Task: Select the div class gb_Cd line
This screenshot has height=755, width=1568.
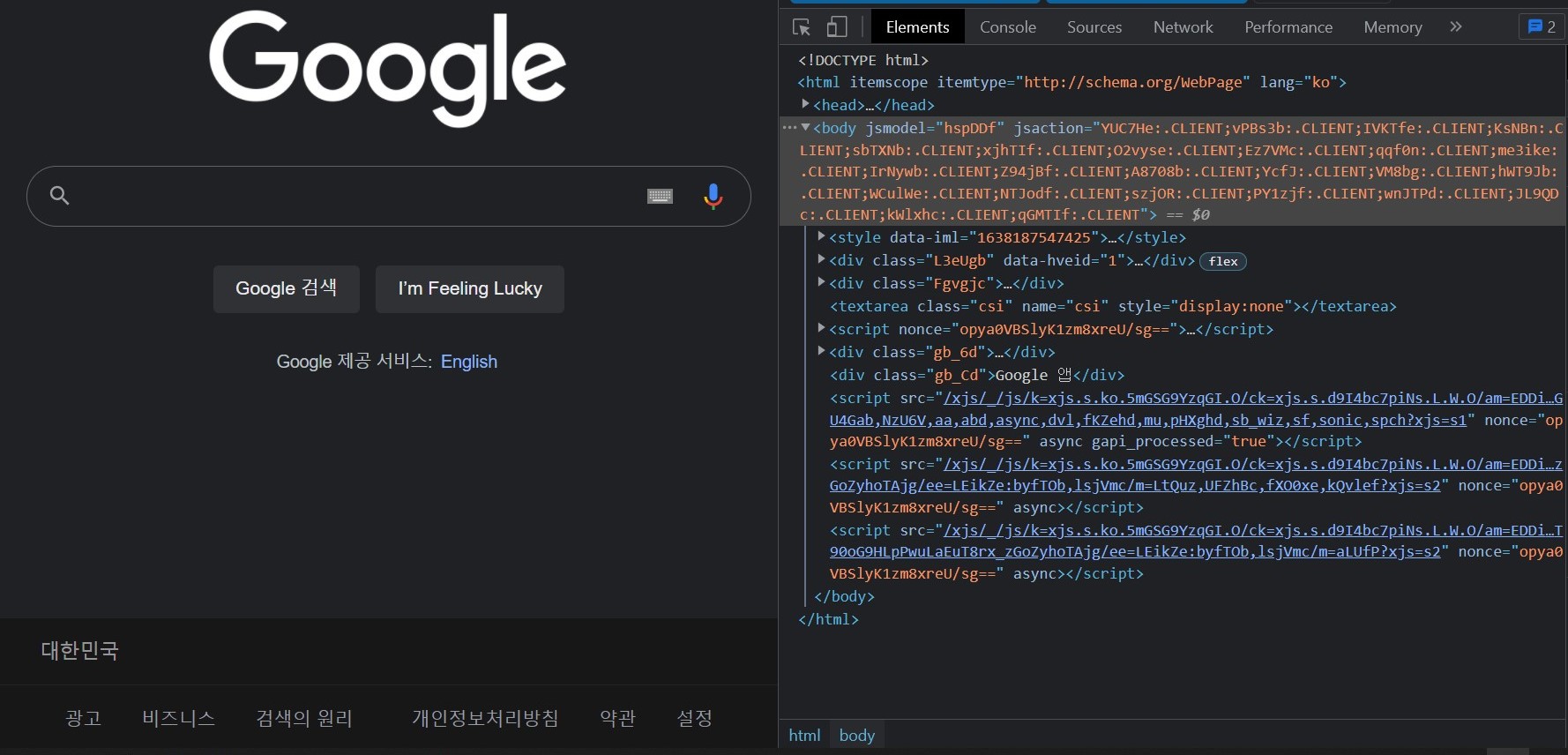Action: [x=977, y=375]
